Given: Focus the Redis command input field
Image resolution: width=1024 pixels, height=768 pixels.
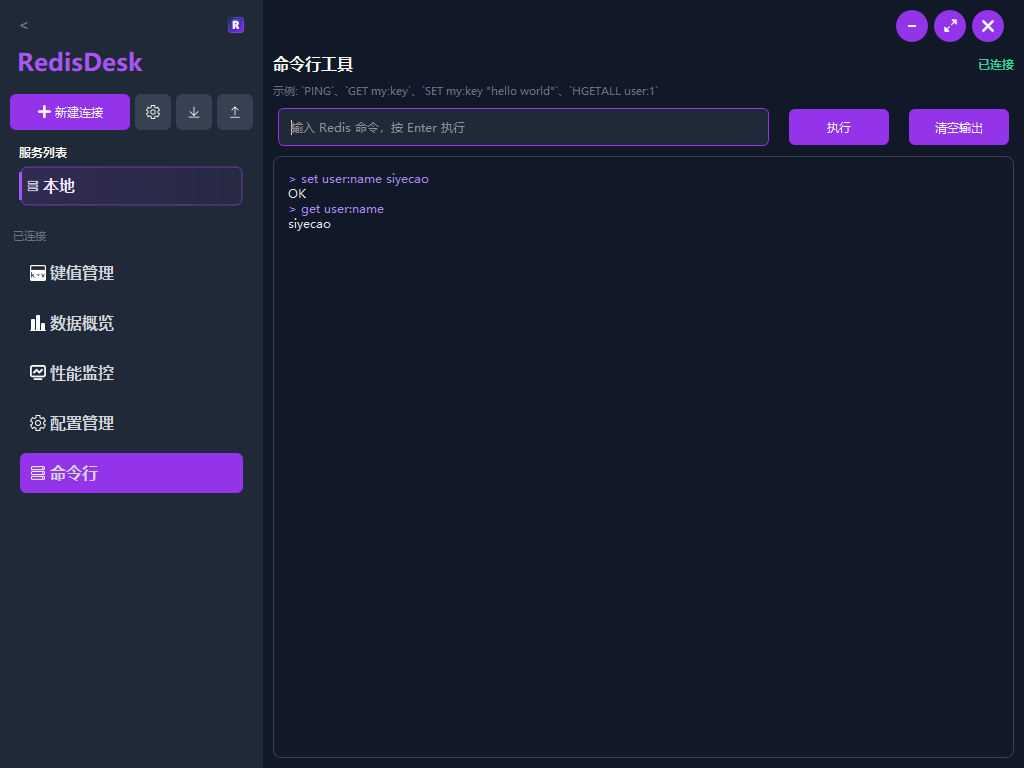Looking at the screenshot, I should [523, 127].
